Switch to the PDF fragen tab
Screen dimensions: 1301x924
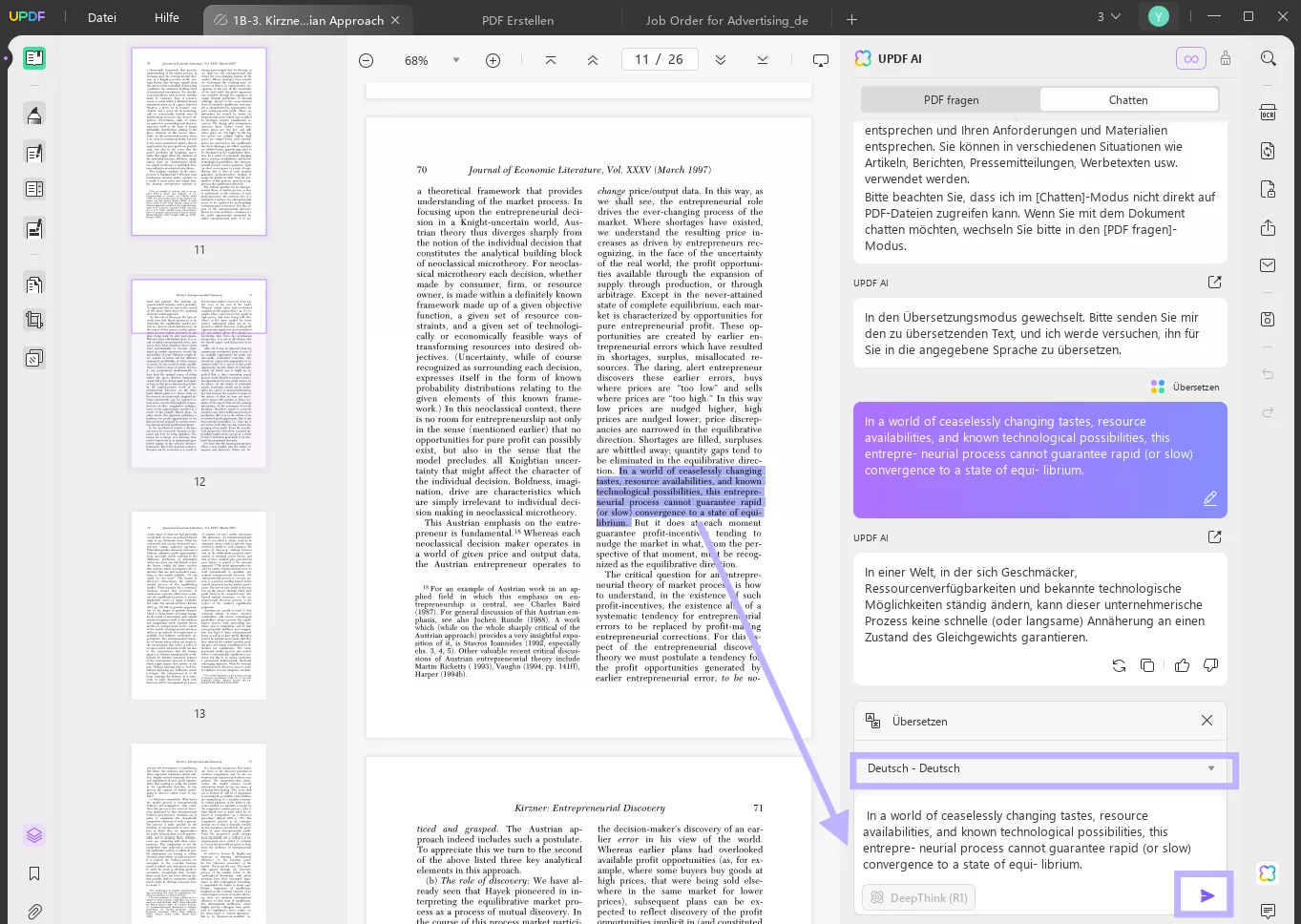pyautogui.click(x=950, y=99)
